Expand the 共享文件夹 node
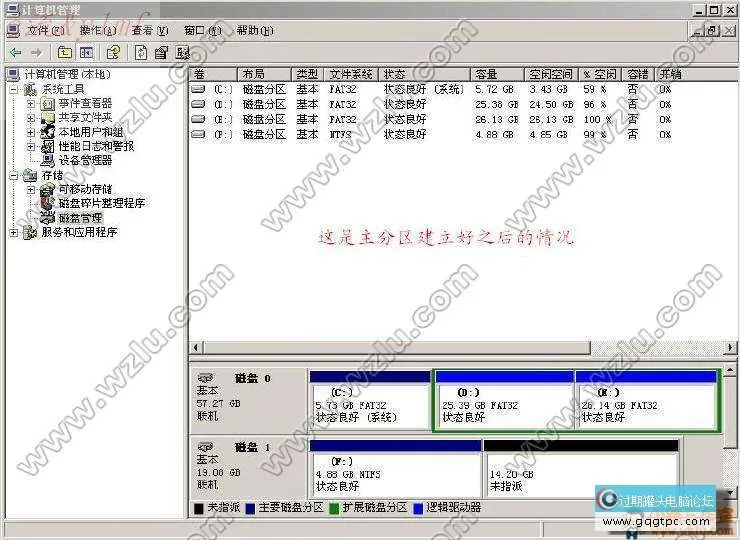This screenshot has height=540, width=740. 31,118
